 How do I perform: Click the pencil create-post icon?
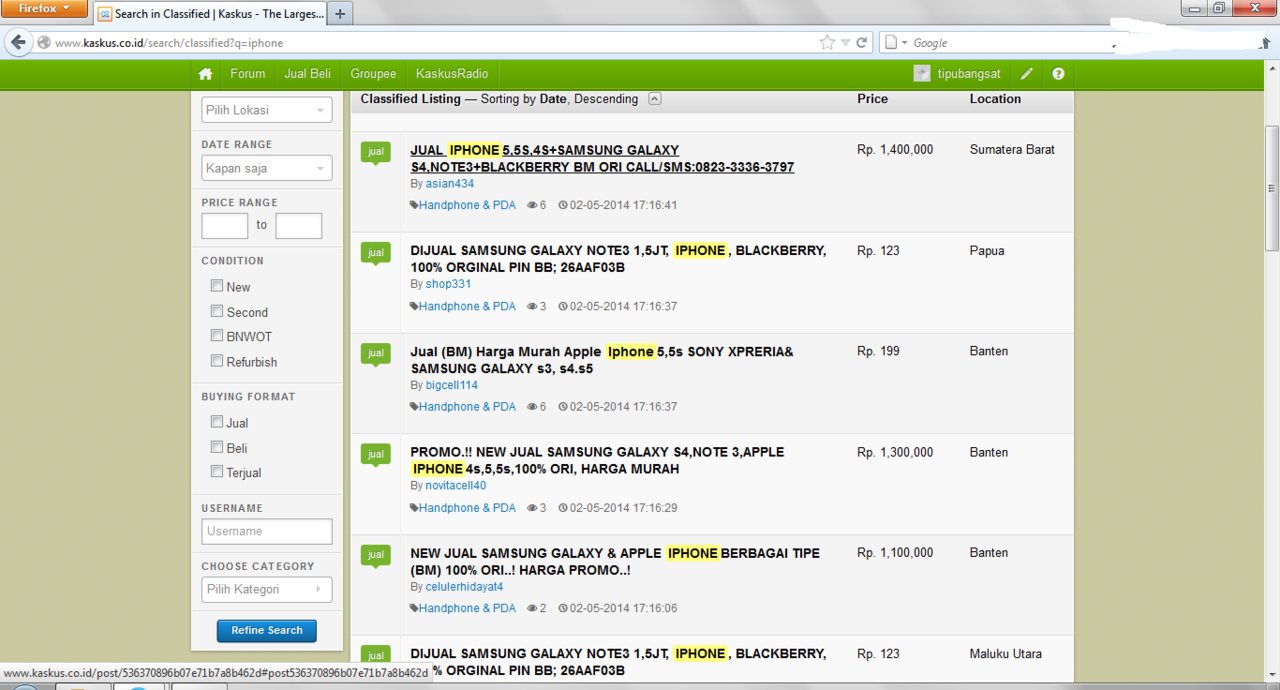coord(1027,74)
